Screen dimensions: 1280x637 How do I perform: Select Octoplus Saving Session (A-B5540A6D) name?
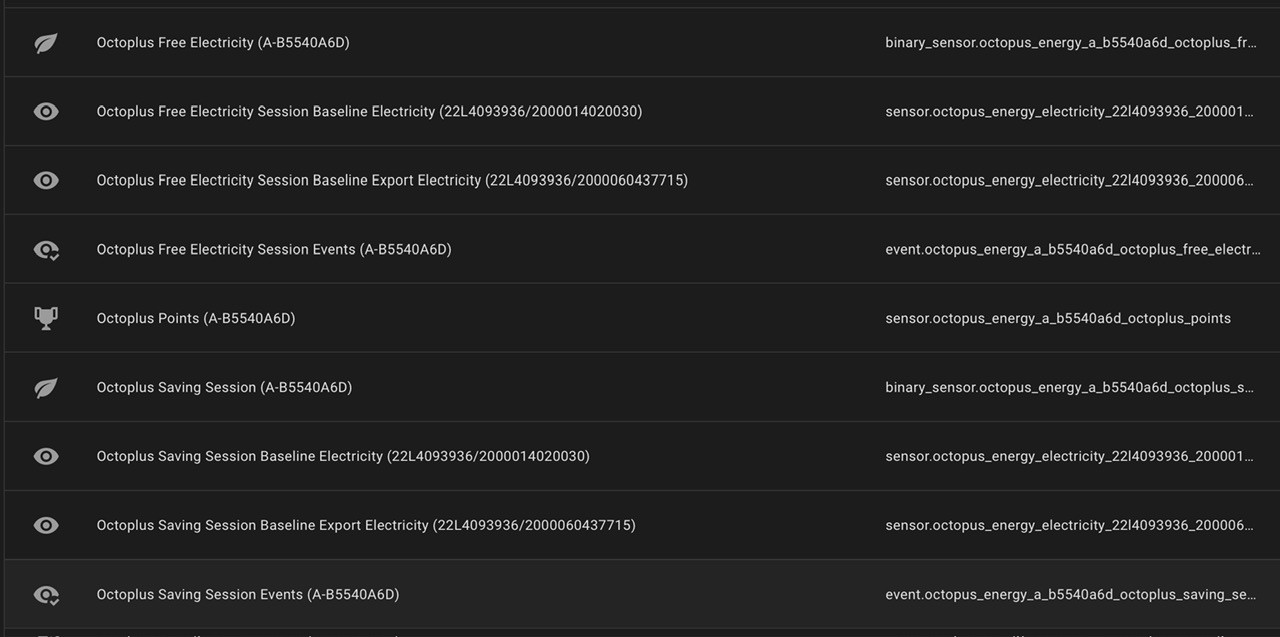[x=224, y=388]
